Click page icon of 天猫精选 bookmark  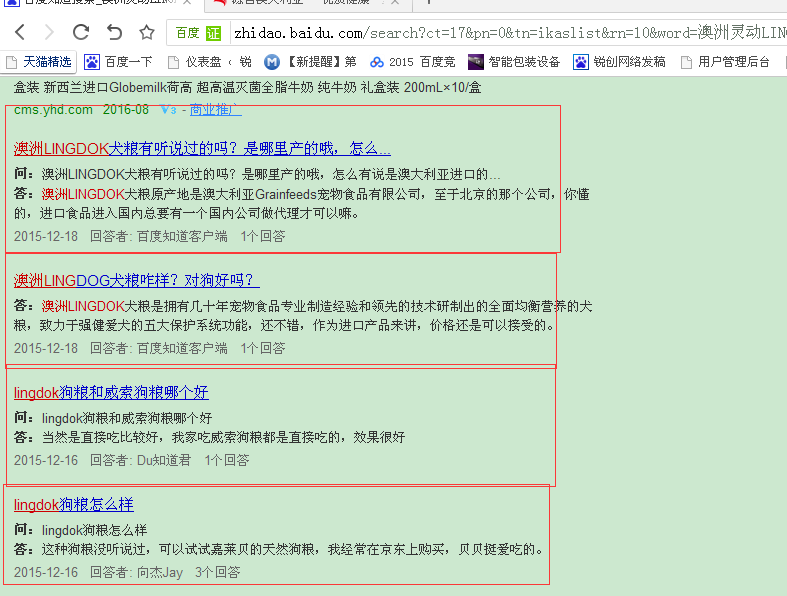(x=11, y=62)
